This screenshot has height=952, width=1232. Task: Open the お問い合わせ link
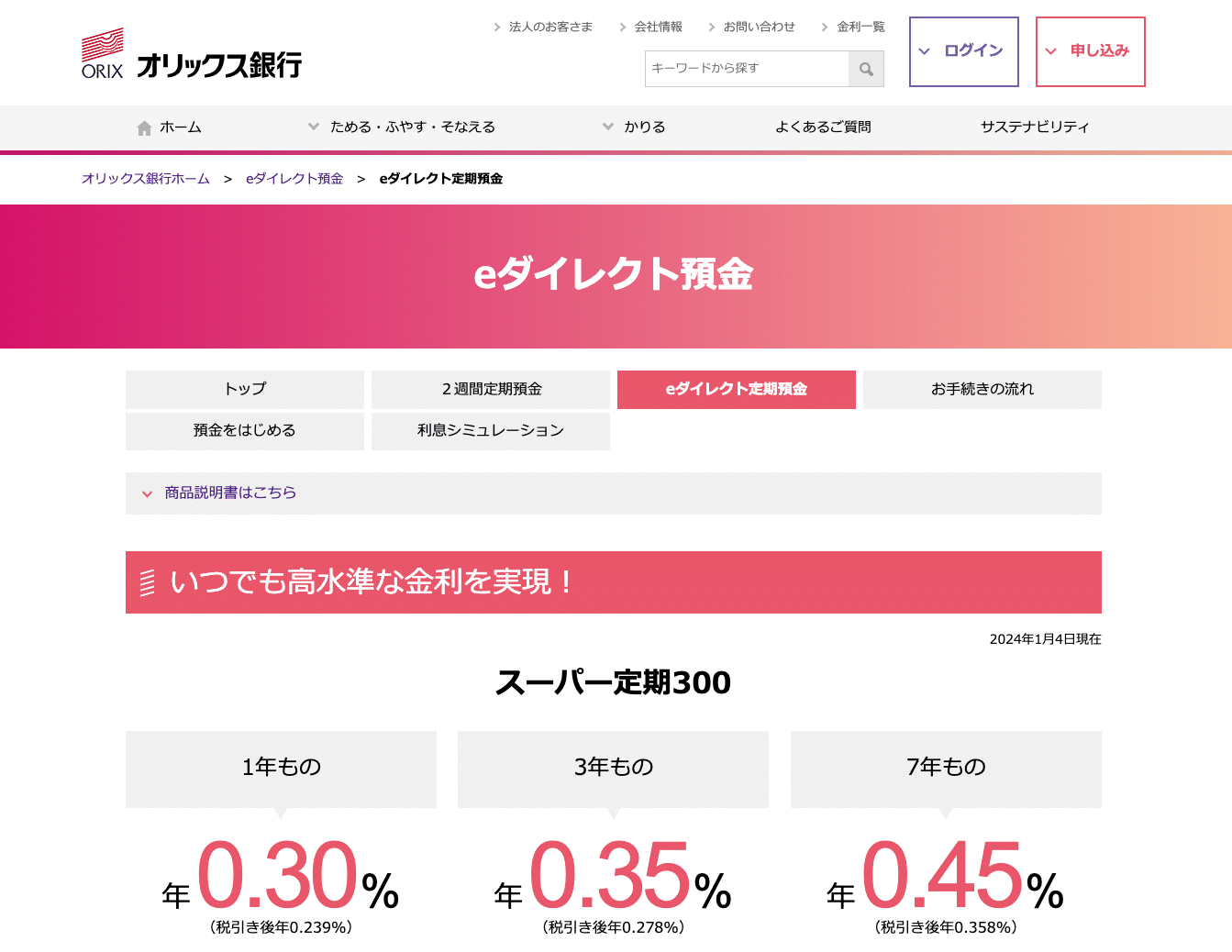click(760, 28)
